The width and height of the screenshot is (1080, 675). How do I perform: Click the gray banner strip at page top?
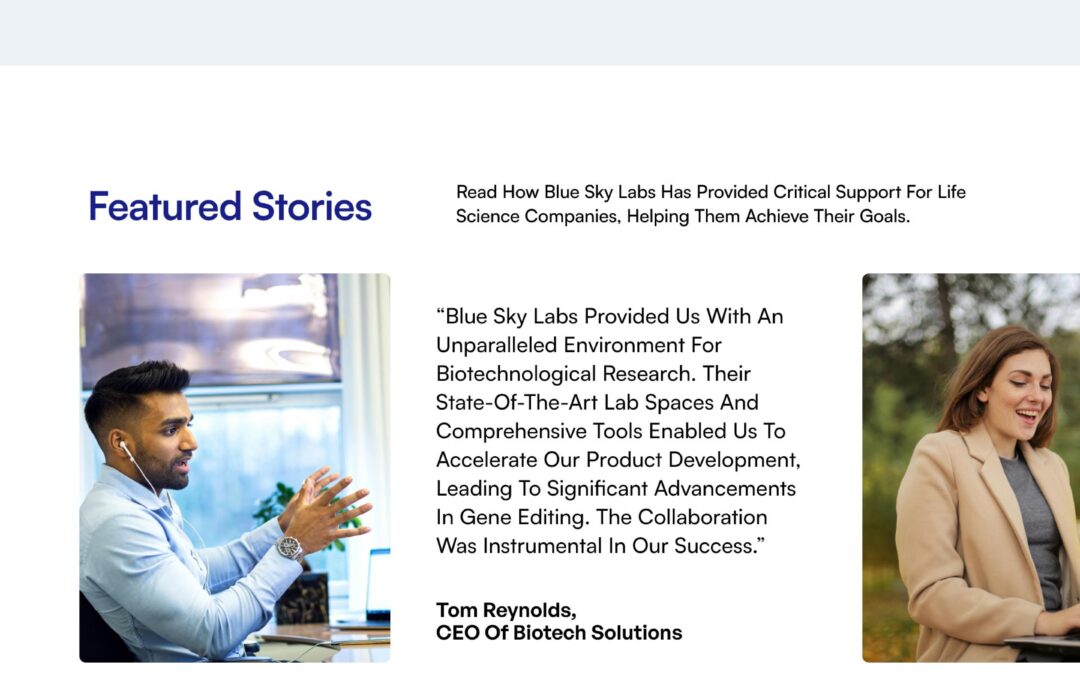540,33
